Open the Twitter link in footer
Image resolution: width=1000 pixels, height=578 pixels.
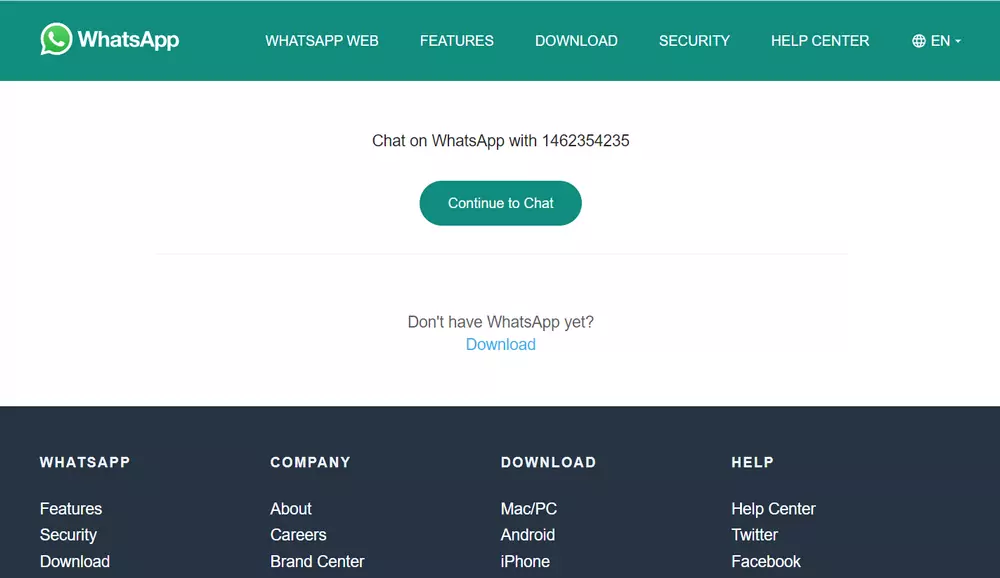754,535
